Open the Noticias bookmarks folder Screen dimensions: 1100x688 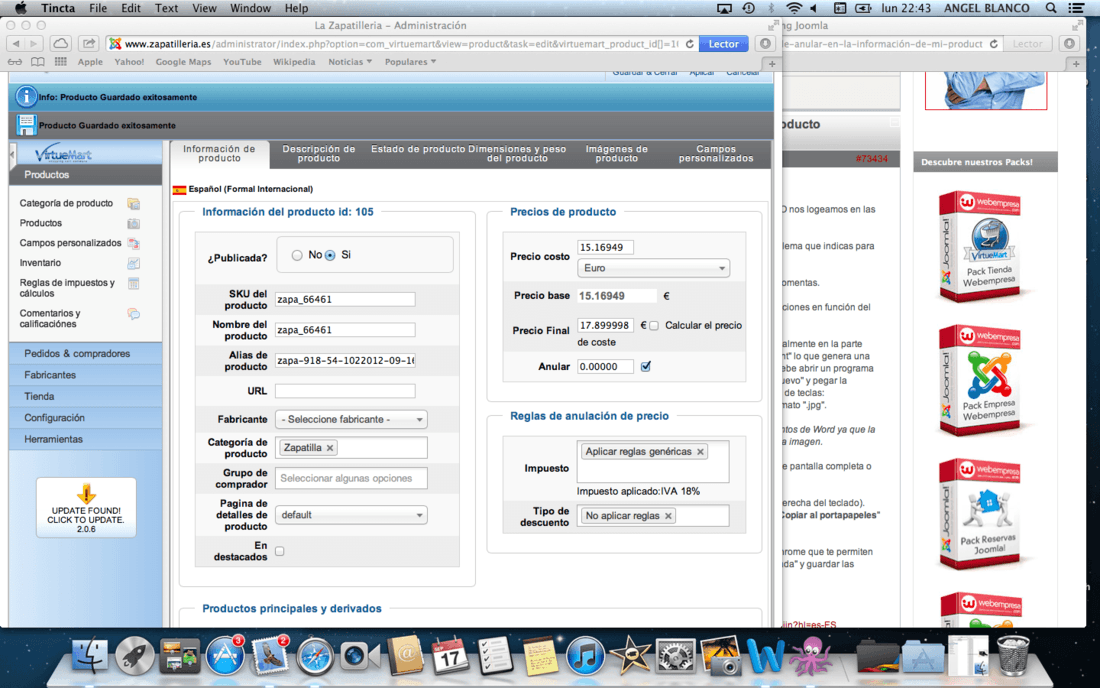pyautogui.click(x=350, y=62)
